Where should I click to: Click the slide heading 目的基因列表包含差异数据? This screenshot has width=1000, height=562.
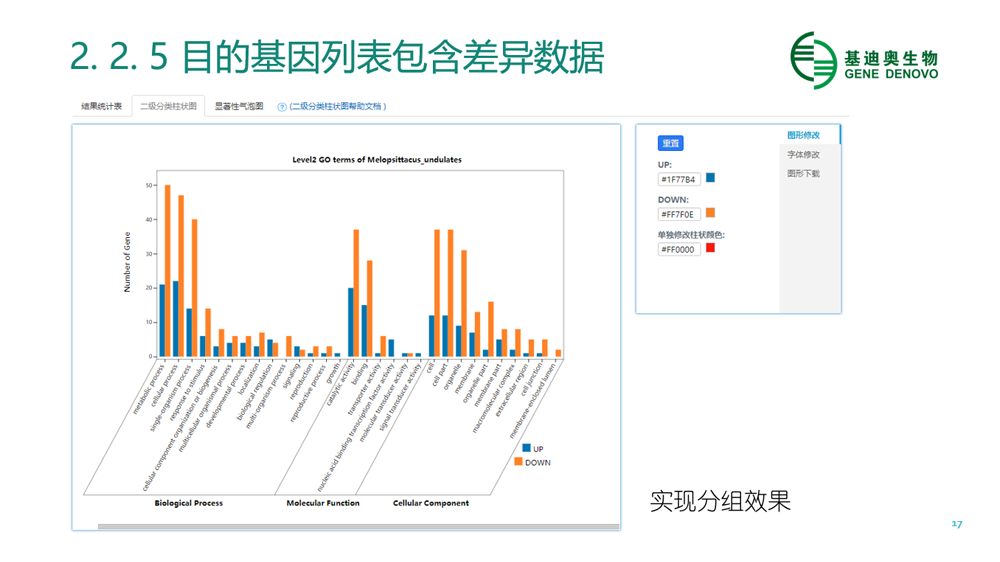pyautogui.click(x=392, y=57)
